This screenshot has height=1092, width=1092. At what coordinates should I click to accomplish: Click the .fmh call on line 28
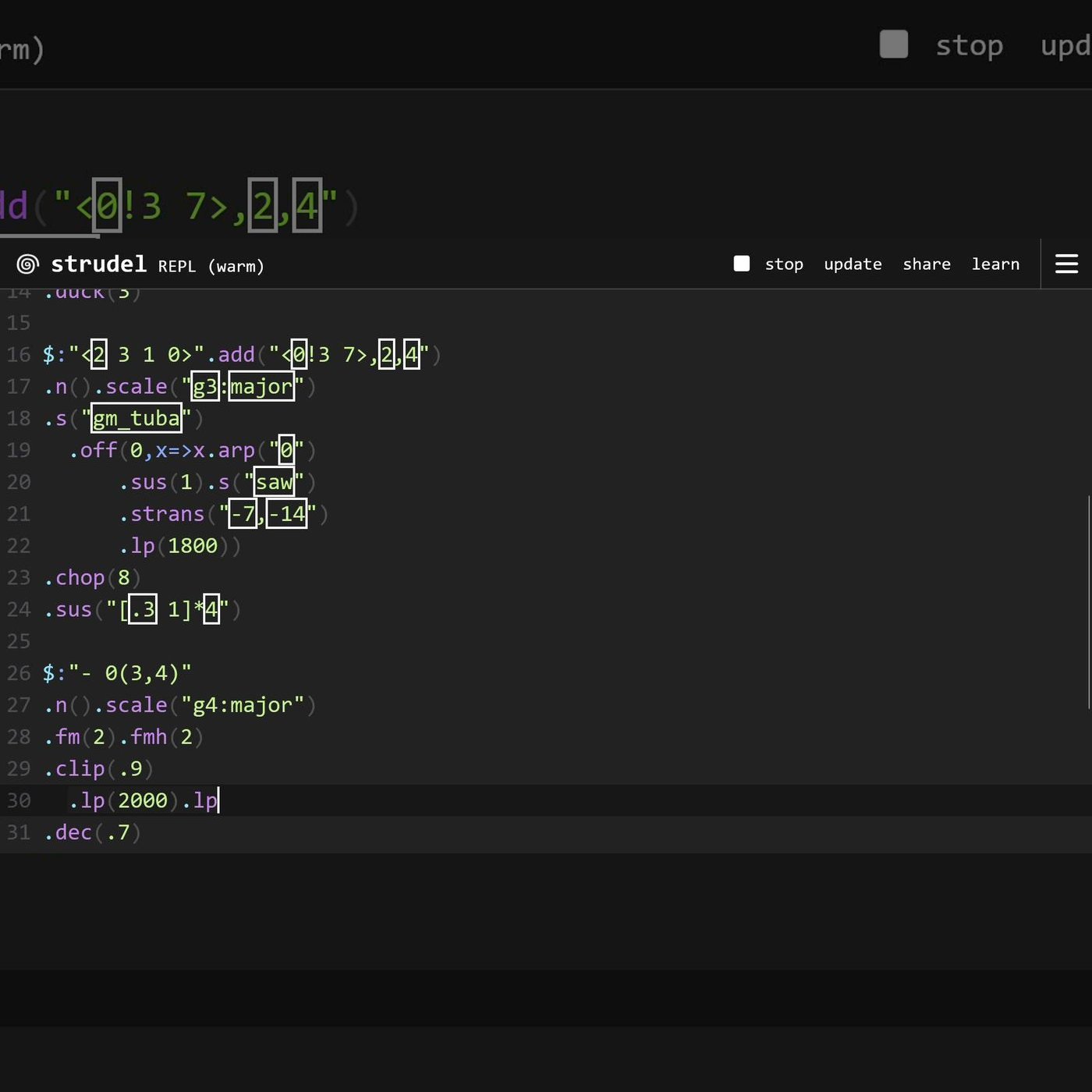pyautogui.click(x=143, y=737)
